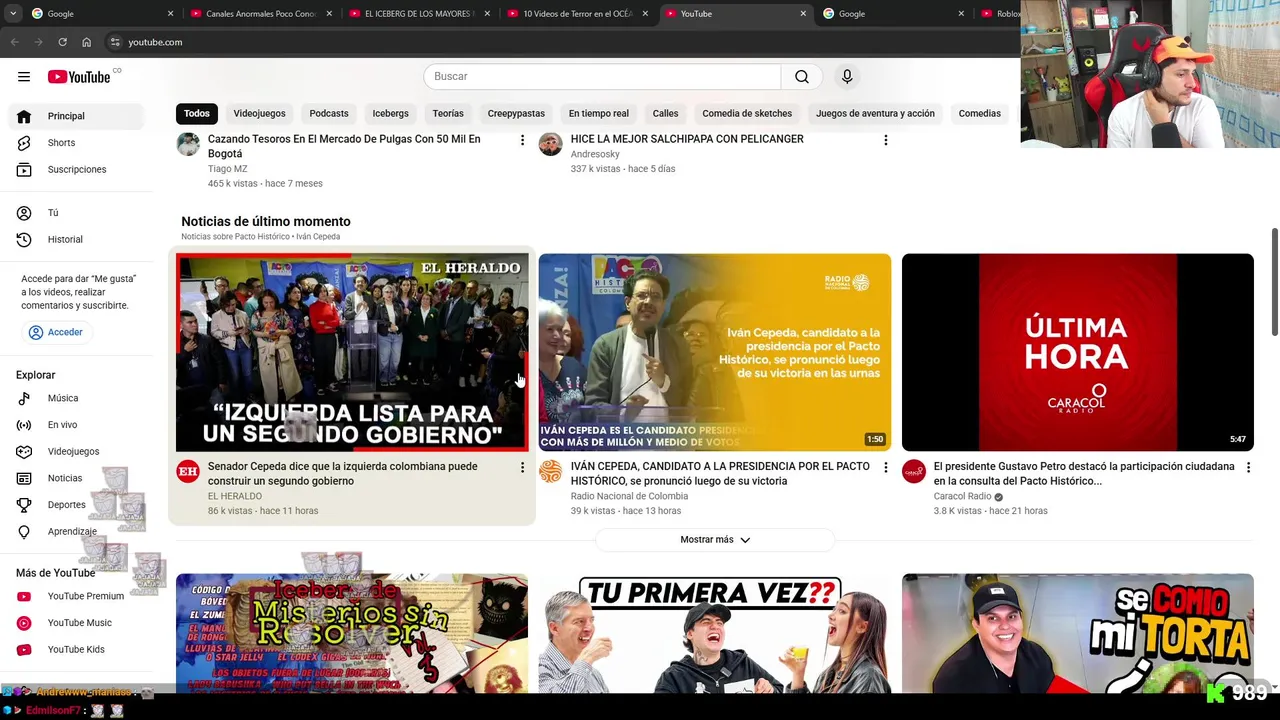Open Videojuegos in the Explorar sidebar
Viewport: 1280px width, 720px height.
point(78,452)
